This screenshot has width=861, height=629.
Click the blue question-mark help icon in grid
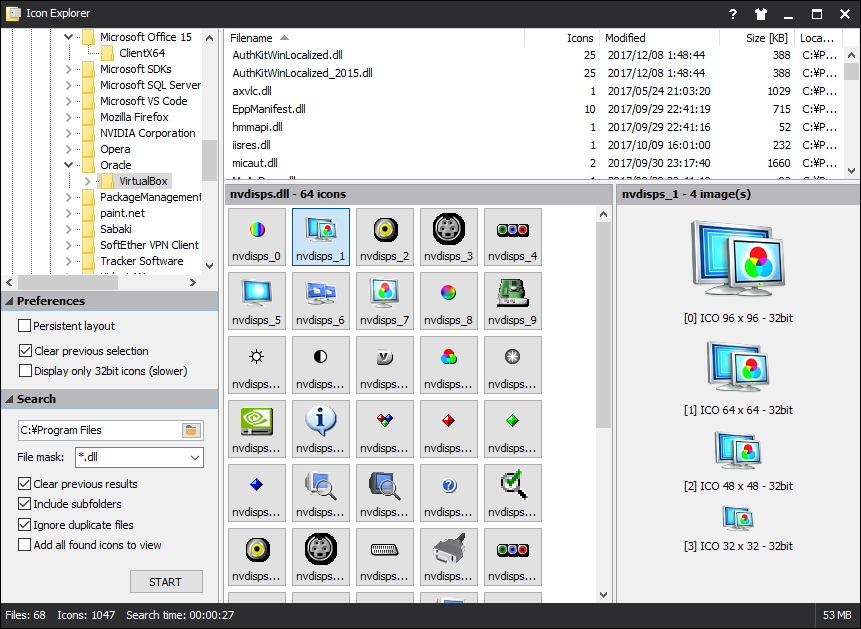click(448, 485)
